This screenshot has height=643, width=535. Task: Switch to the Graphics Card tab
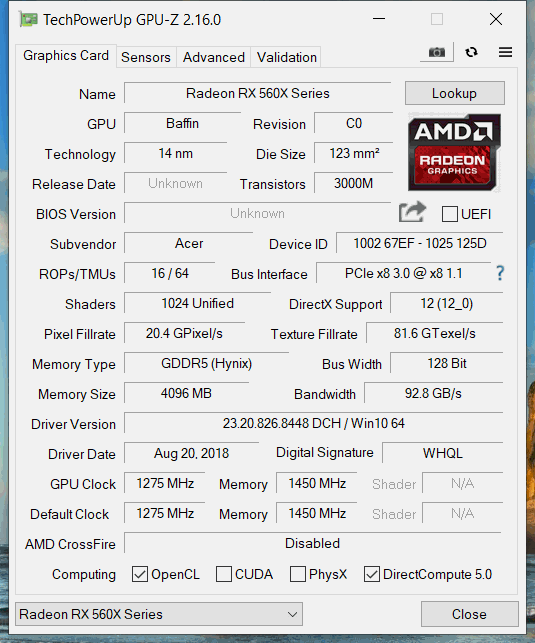pos(66,55)
